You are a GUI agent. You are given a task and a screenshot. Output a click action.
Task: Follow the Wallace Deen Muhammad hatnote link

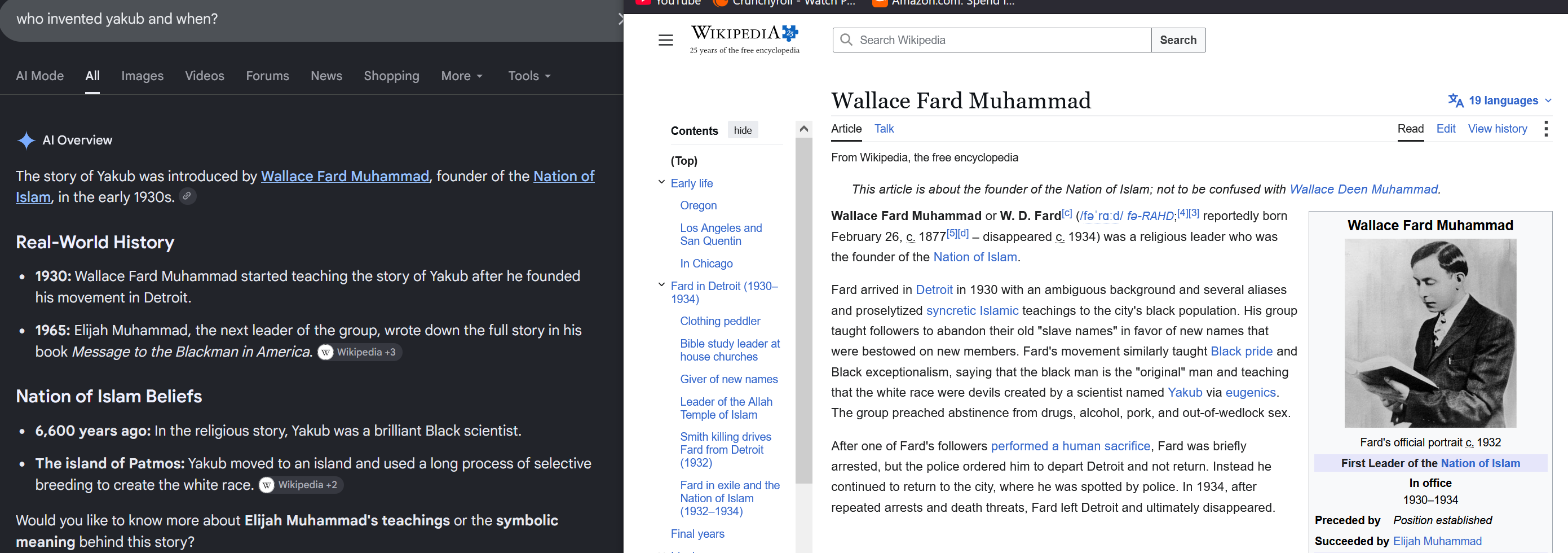(1363, 190)
